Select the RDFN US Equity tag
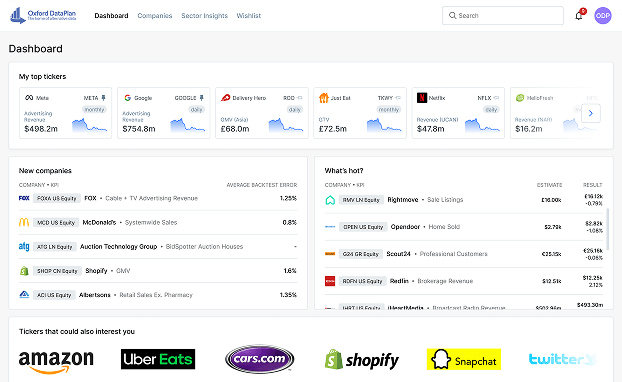The height and width of the screenshot is (382, 622). (x=362, y=281)
